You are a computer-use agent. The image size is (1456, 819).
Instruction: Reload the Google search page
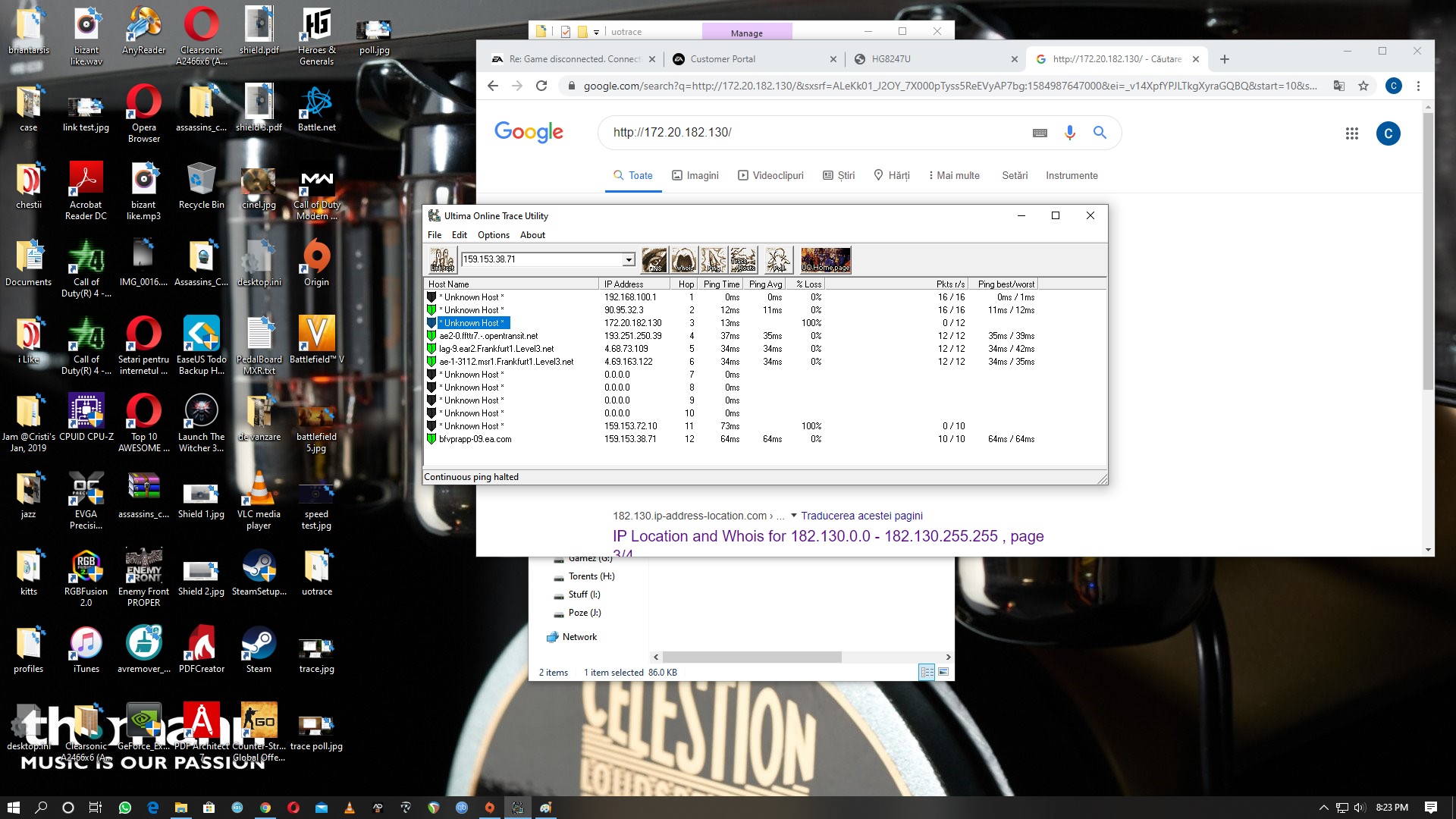[541, 86]
